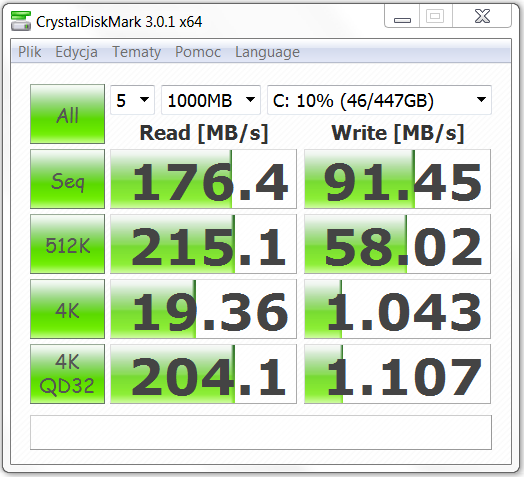The image size is (524, 477).
Task: Open the Language menu
Action: [268, 52]
